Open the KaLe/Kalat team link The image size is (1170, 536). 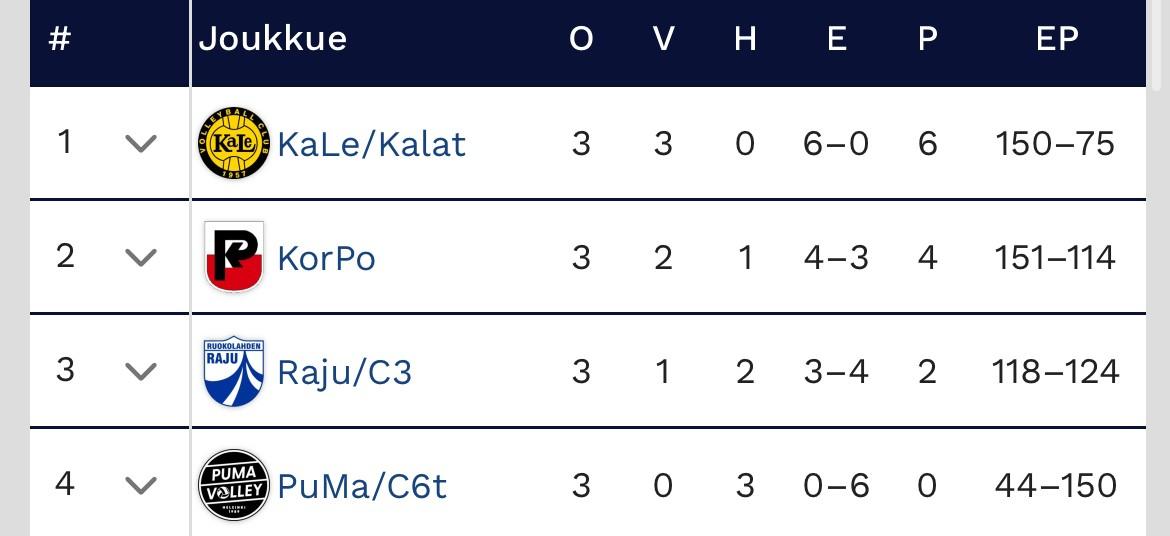click(372, 145)
